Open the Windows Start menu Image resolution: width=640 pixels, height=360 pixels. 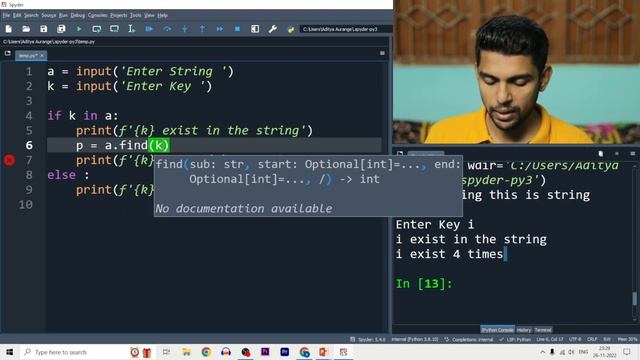(x=9, y=352)
